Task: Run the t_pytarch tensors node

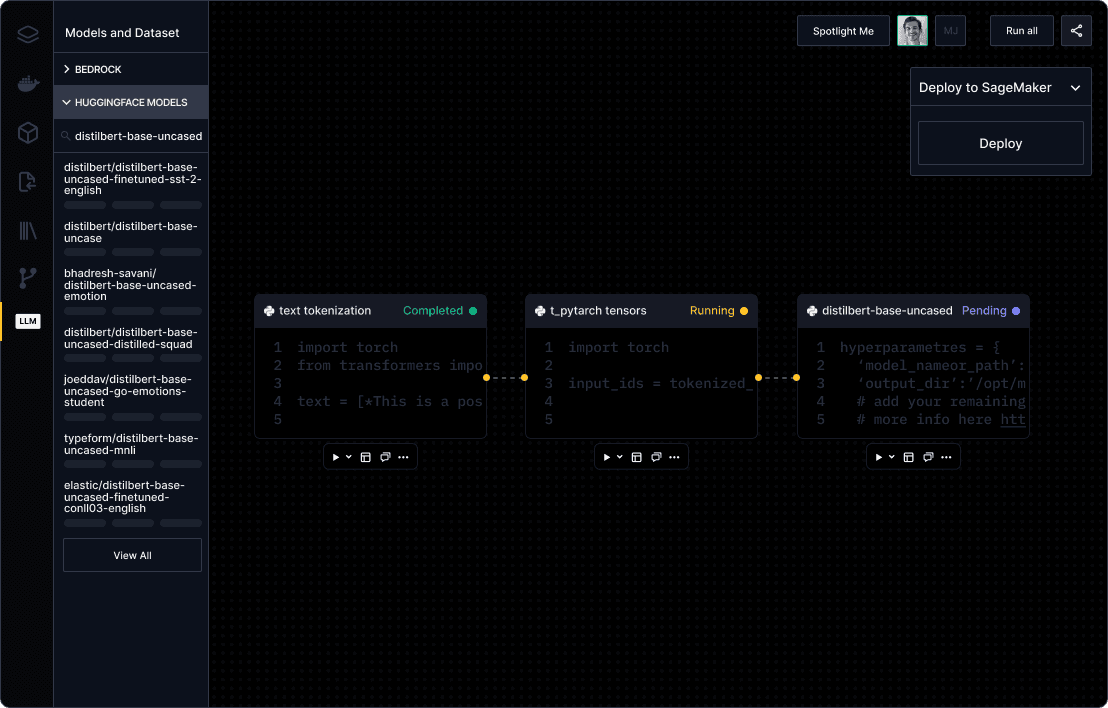Action: (606, 457)
